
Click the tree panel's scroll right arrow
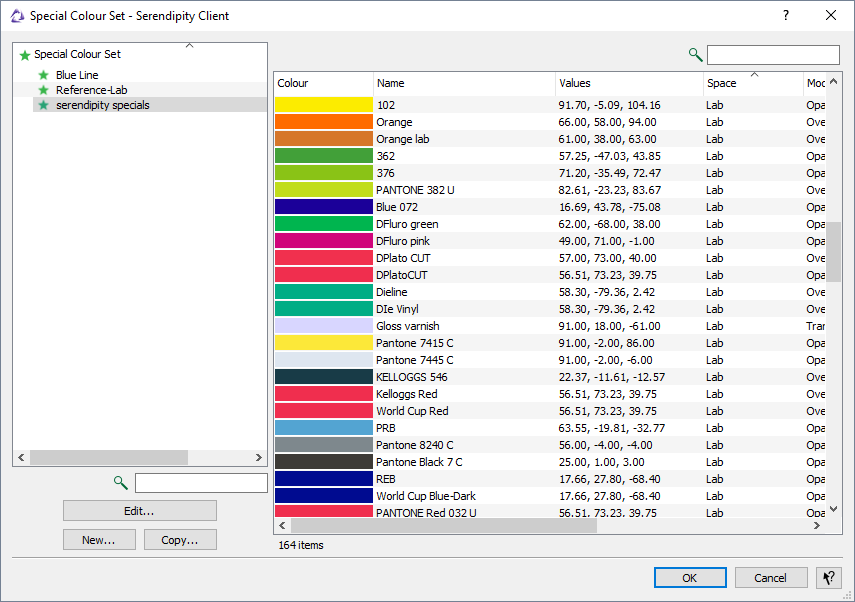[x=259, y=457]
